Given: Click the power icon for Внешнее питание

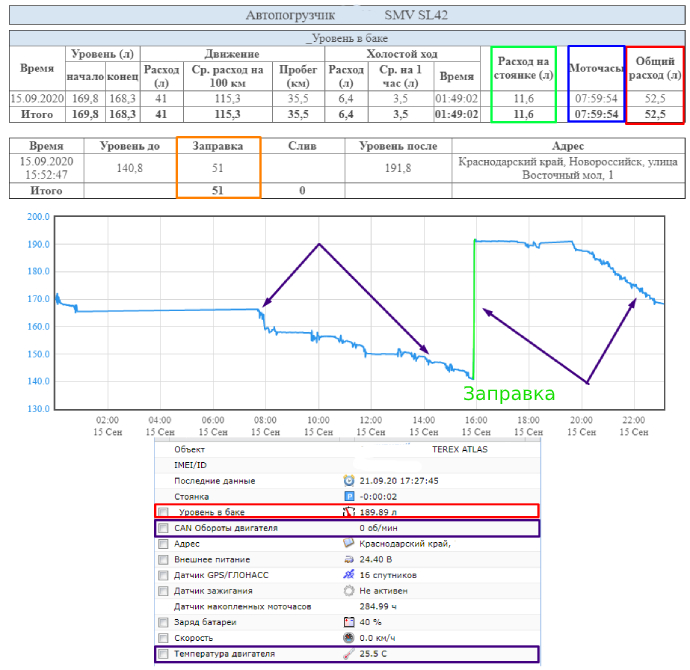Looking at the screenshot, I should coord(349,559).
